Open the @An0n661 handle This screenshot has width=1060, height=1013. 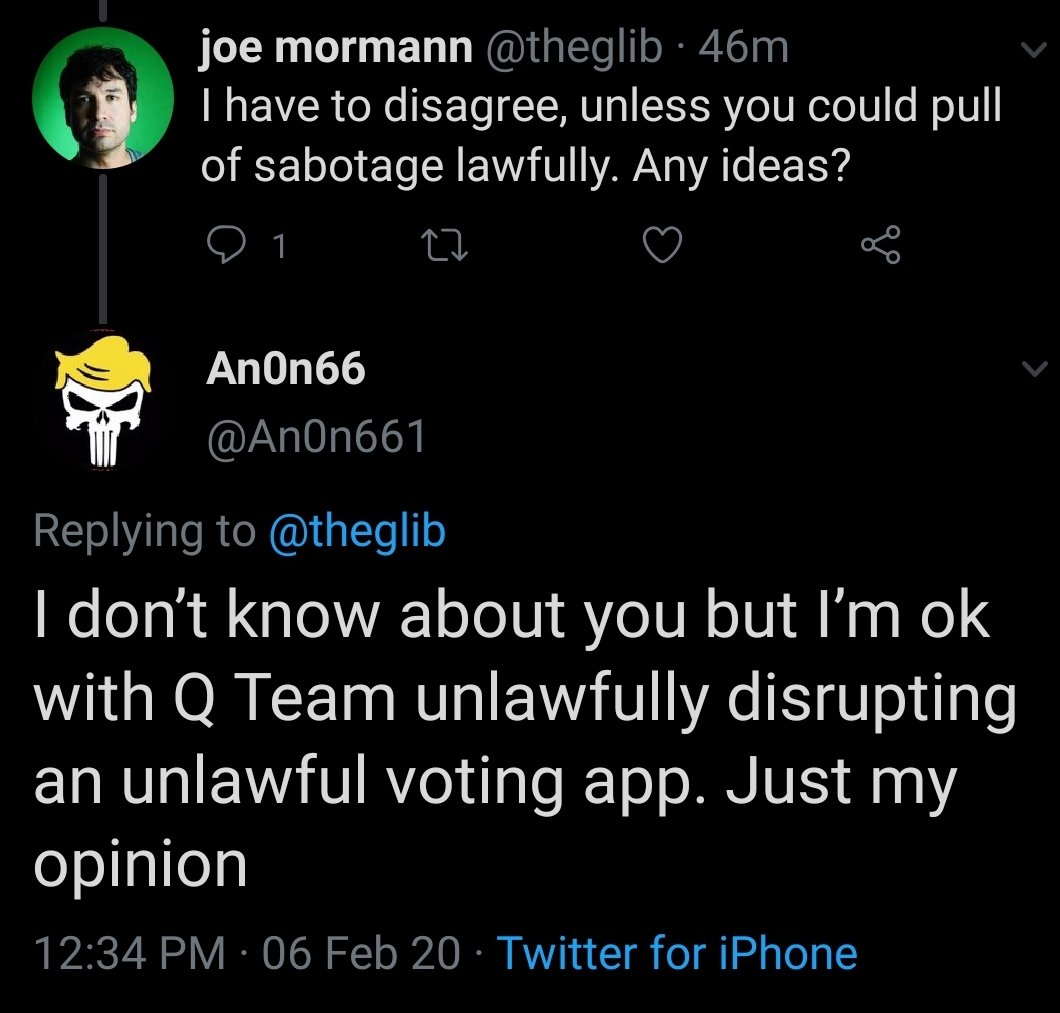pos(314,436)
